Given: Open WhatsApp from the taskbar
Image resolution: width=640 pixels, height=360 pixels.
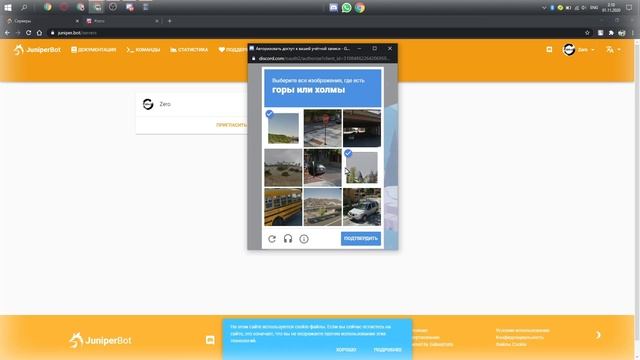Looking at the screenshot, I should pos(347,7).
